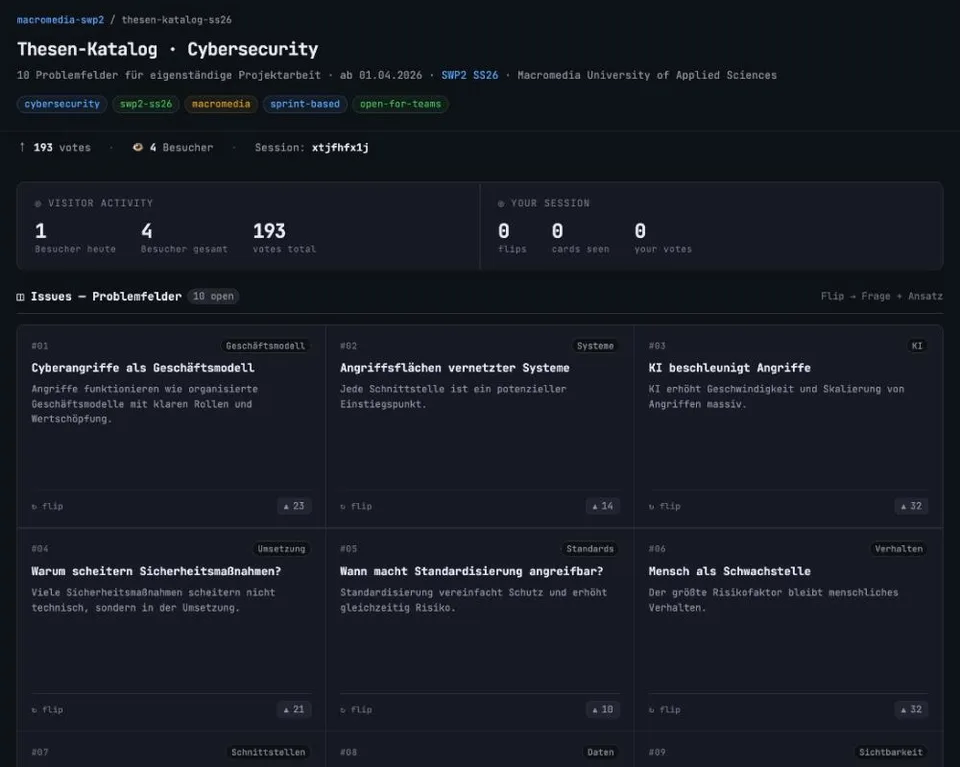The height and width of the screenshot is (767, 960).
Task: Open the SWP2 SS26 link
Action: pos(470,75)
